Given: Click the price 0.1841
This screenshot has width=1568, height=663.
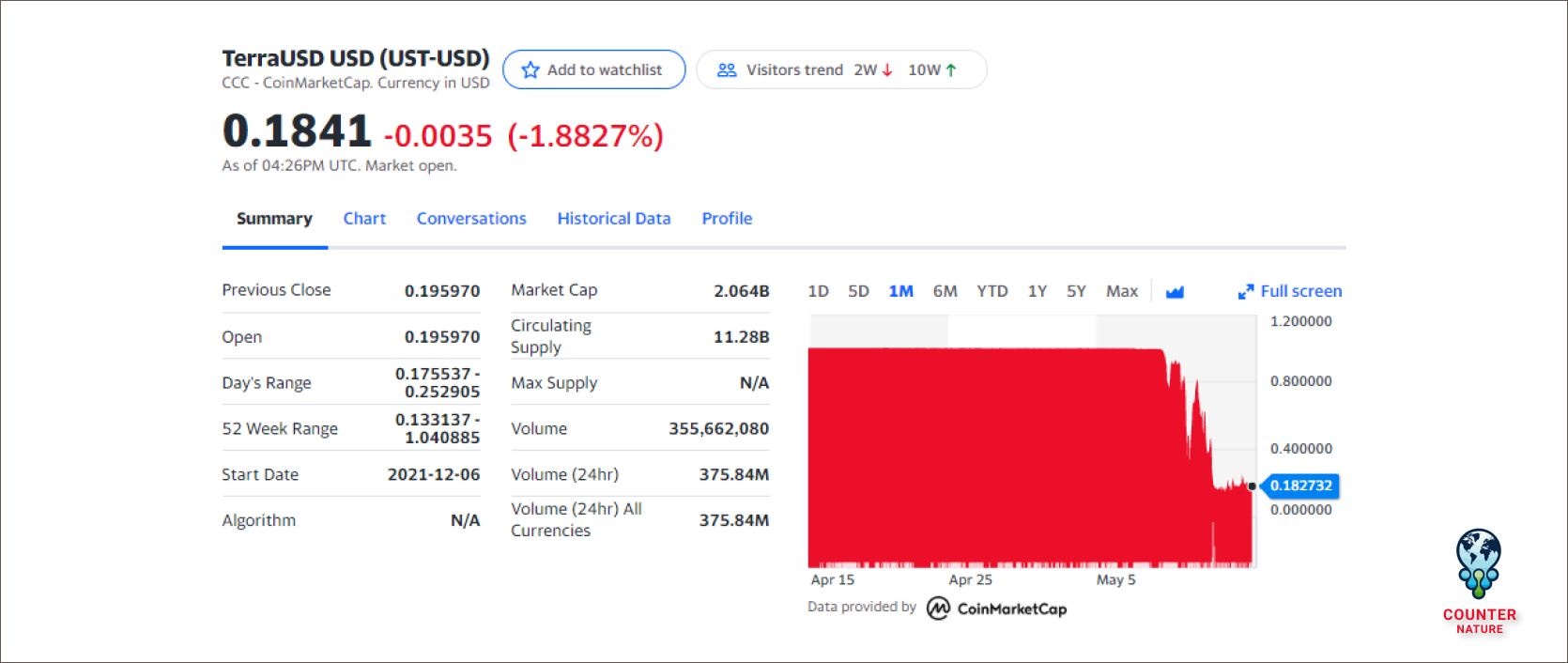Looking at the screenshot, I should [297, 131].
